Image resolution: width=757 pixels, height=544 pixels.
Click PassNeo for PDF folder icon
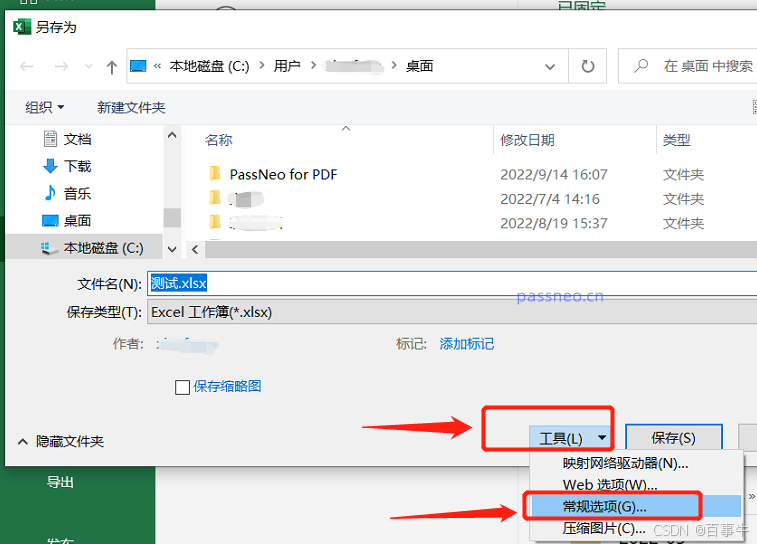(215, 173)
